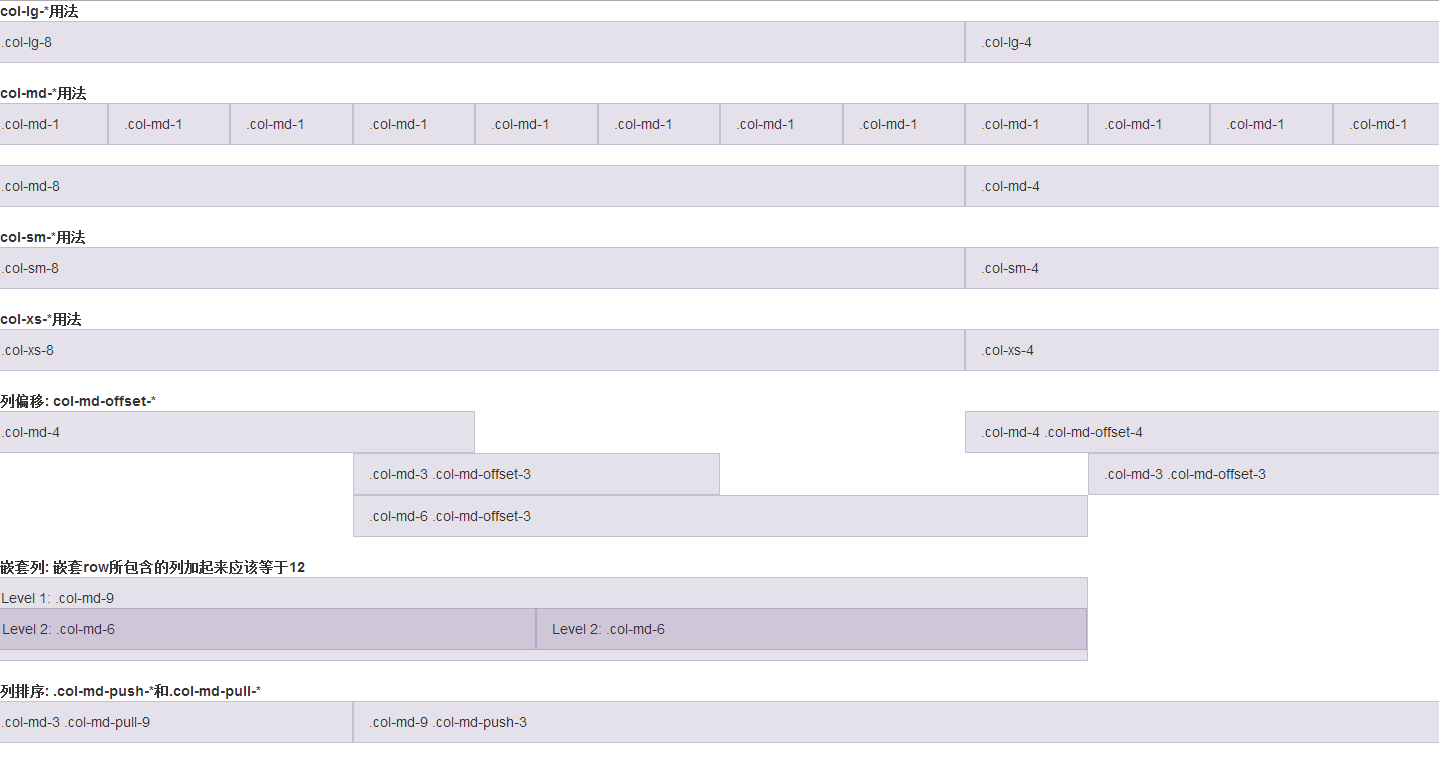Click the .col-sm-8 grid cell

tap(482, 268)
